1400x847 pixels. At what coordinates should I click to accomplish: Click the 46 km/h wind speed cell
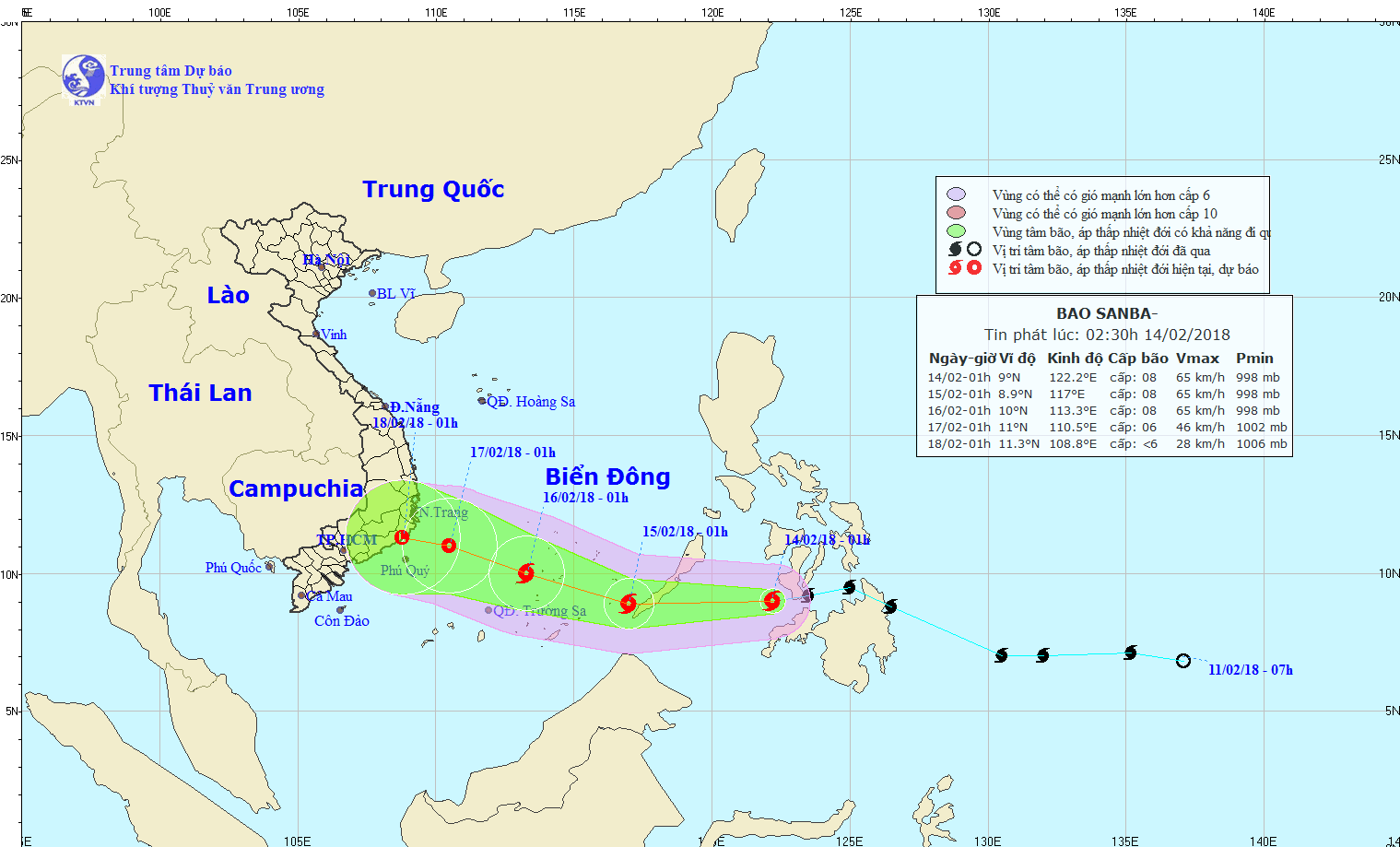pyautogui.click(x=1200, y=428)
